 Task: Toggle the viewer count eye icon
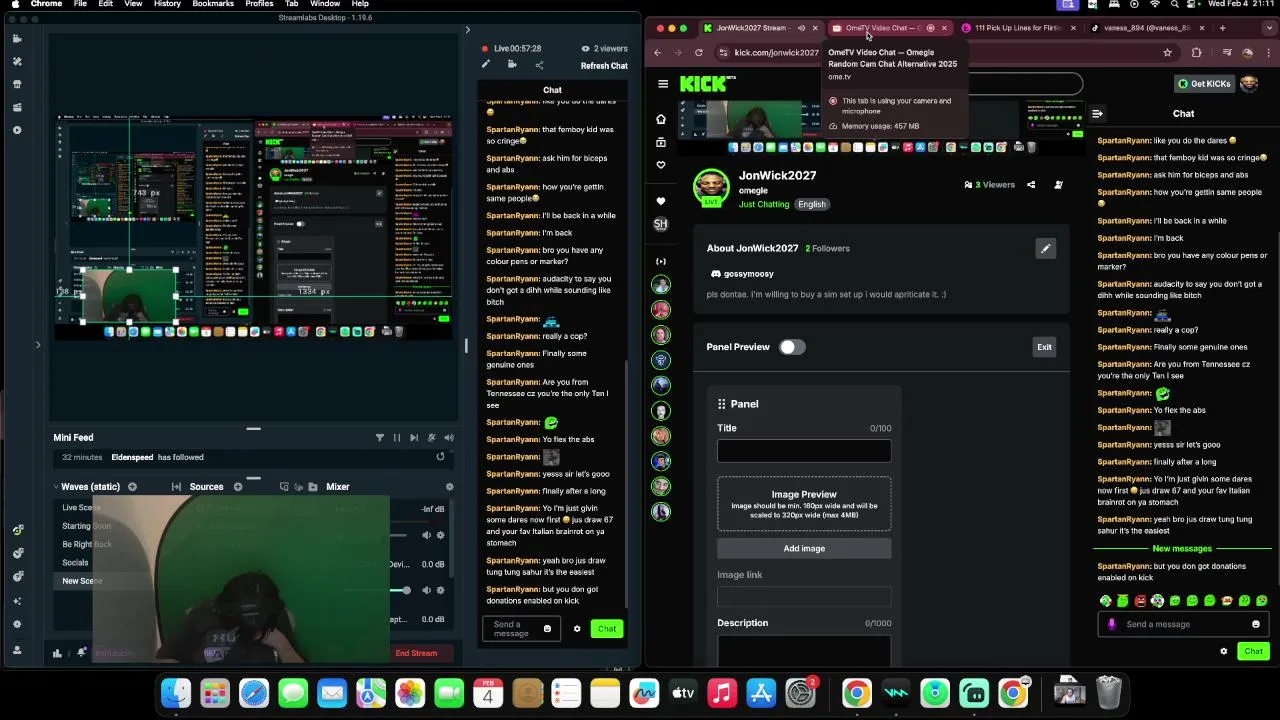tap(585, 49)
